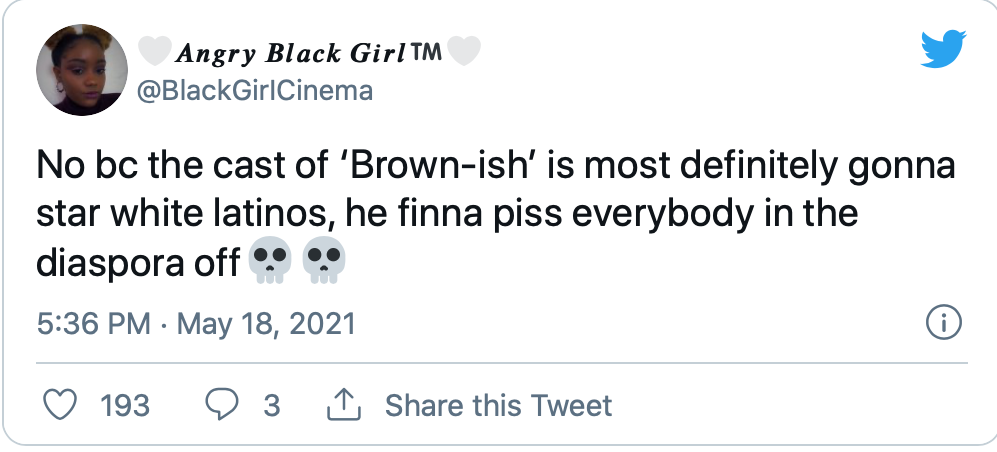Click the reply speech bubble icon
Screen dimensions: 997x452
coord(220,405)
